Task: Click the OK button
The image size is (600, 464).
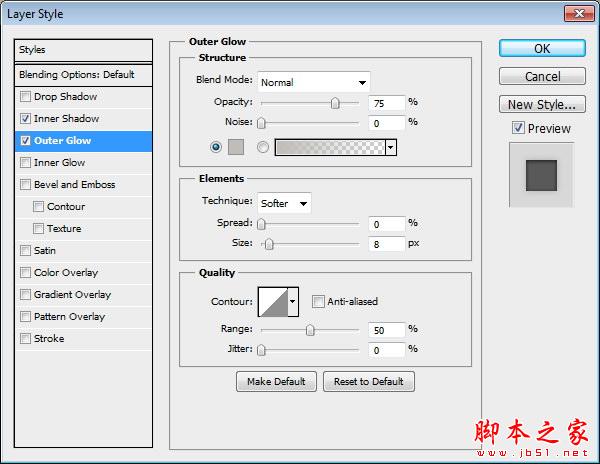Action: 542,49
